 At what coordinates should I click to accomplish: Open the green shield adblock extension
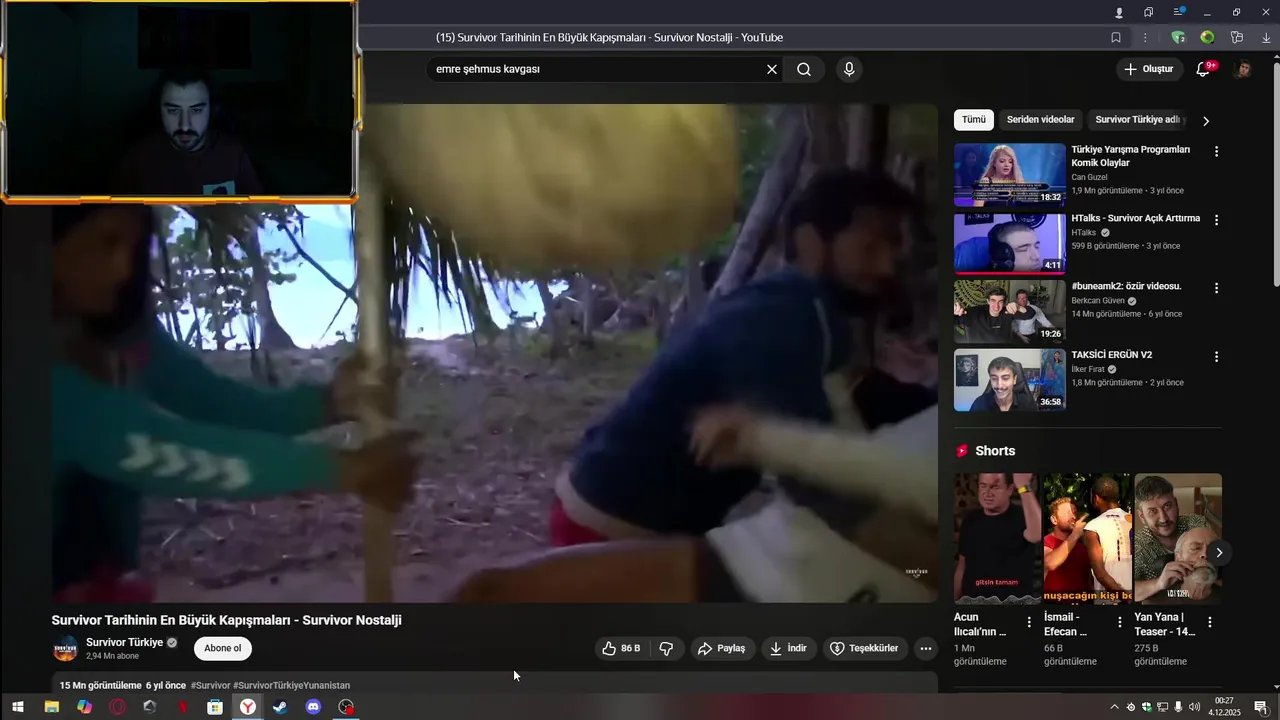pos(1178,38)
